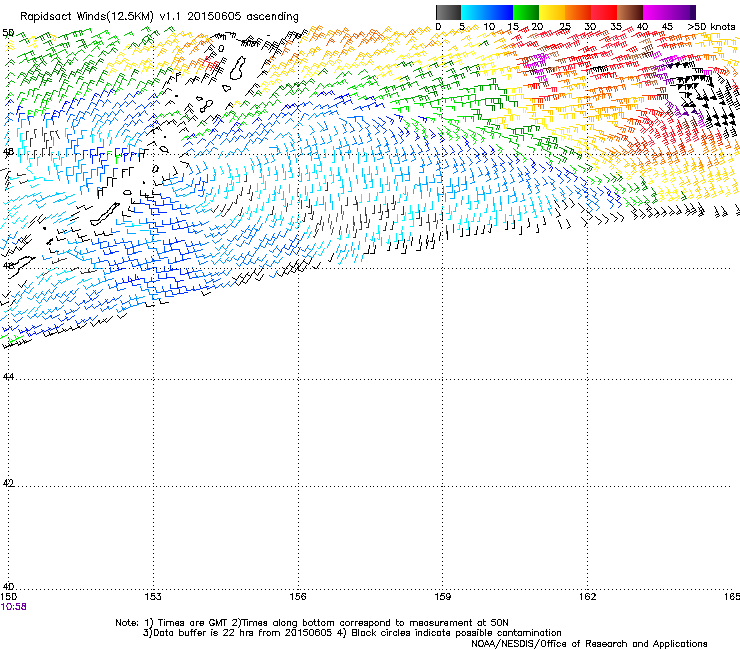
Task: Click the longitude label '150'
Action: coord(8,597)
